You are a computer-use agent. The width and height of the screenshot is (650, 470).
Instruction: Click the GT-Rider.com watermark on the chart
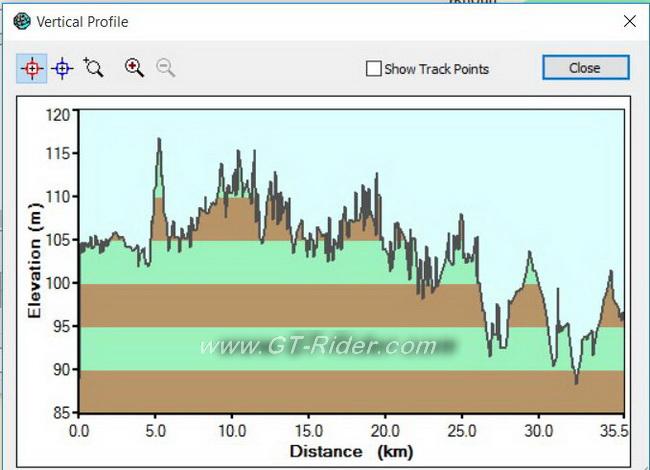(x=318, y=347)
